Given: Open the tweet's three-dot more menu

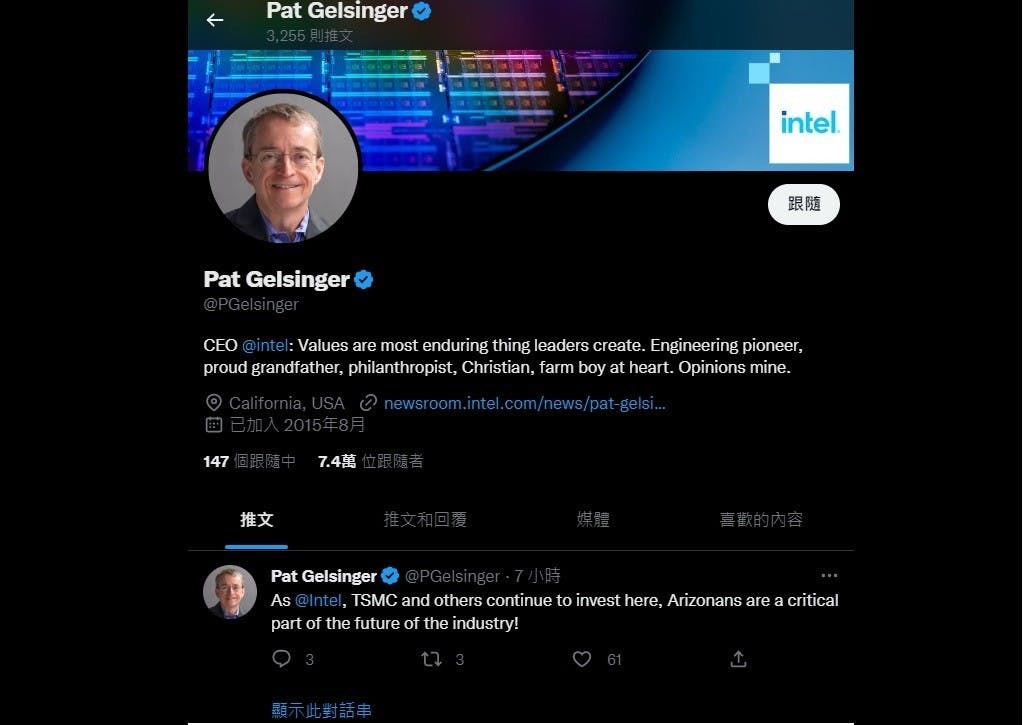Looking at the screenshot, I should (829, 575).
